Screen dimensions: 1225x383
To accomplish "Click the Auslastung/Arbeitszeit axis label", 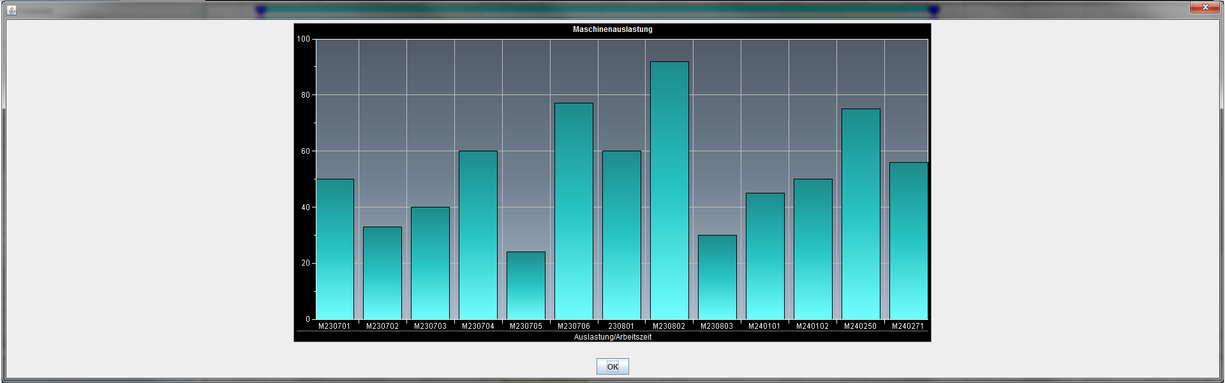I will [x=613, y=337].
